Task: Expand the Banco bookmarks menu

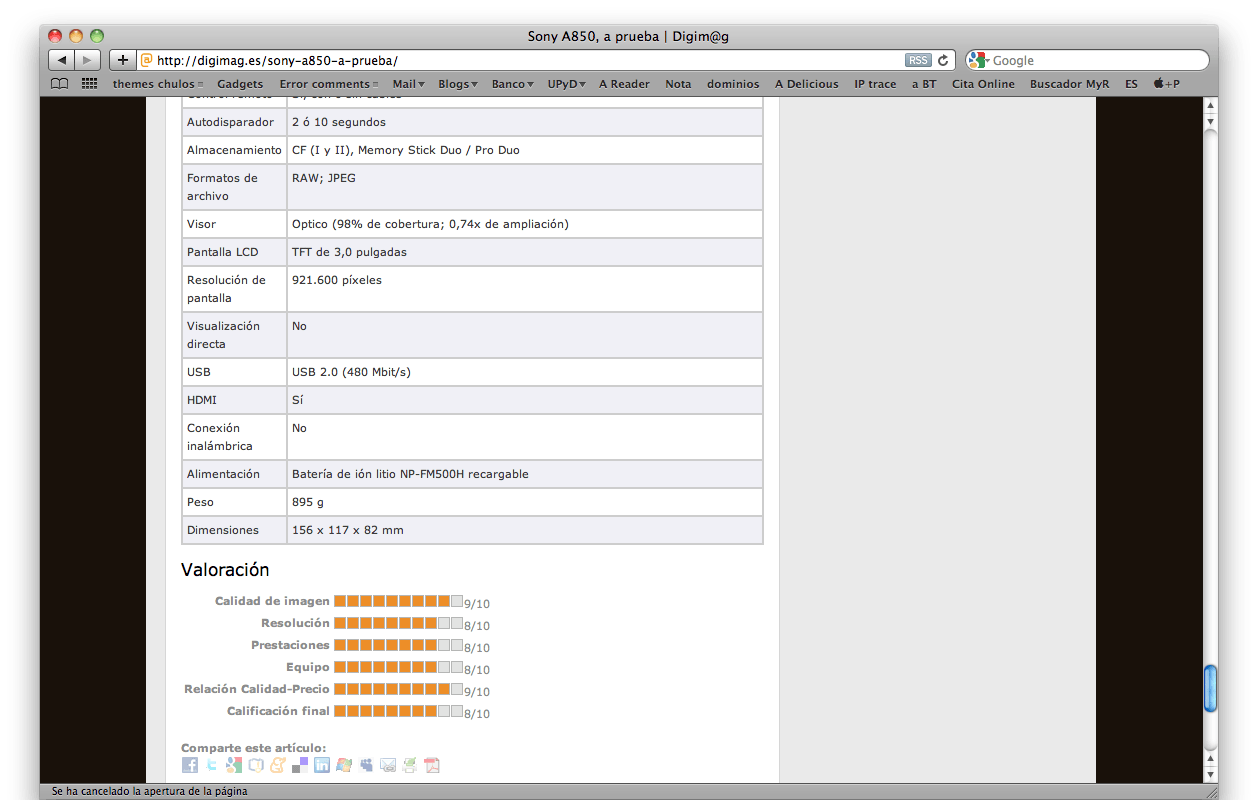Action: coord(513,84)
